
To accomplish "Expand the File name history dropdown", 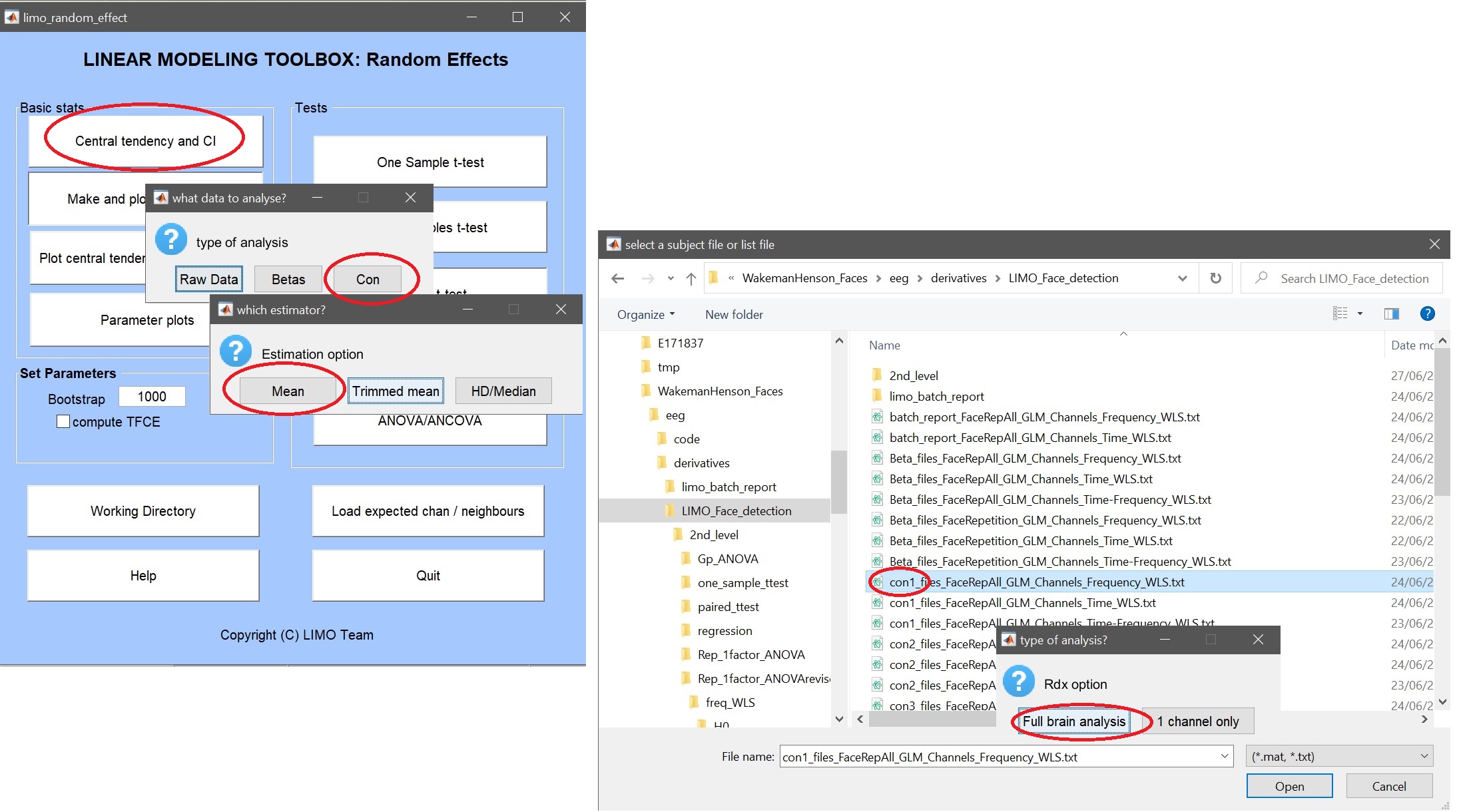I will (1224, 756).
